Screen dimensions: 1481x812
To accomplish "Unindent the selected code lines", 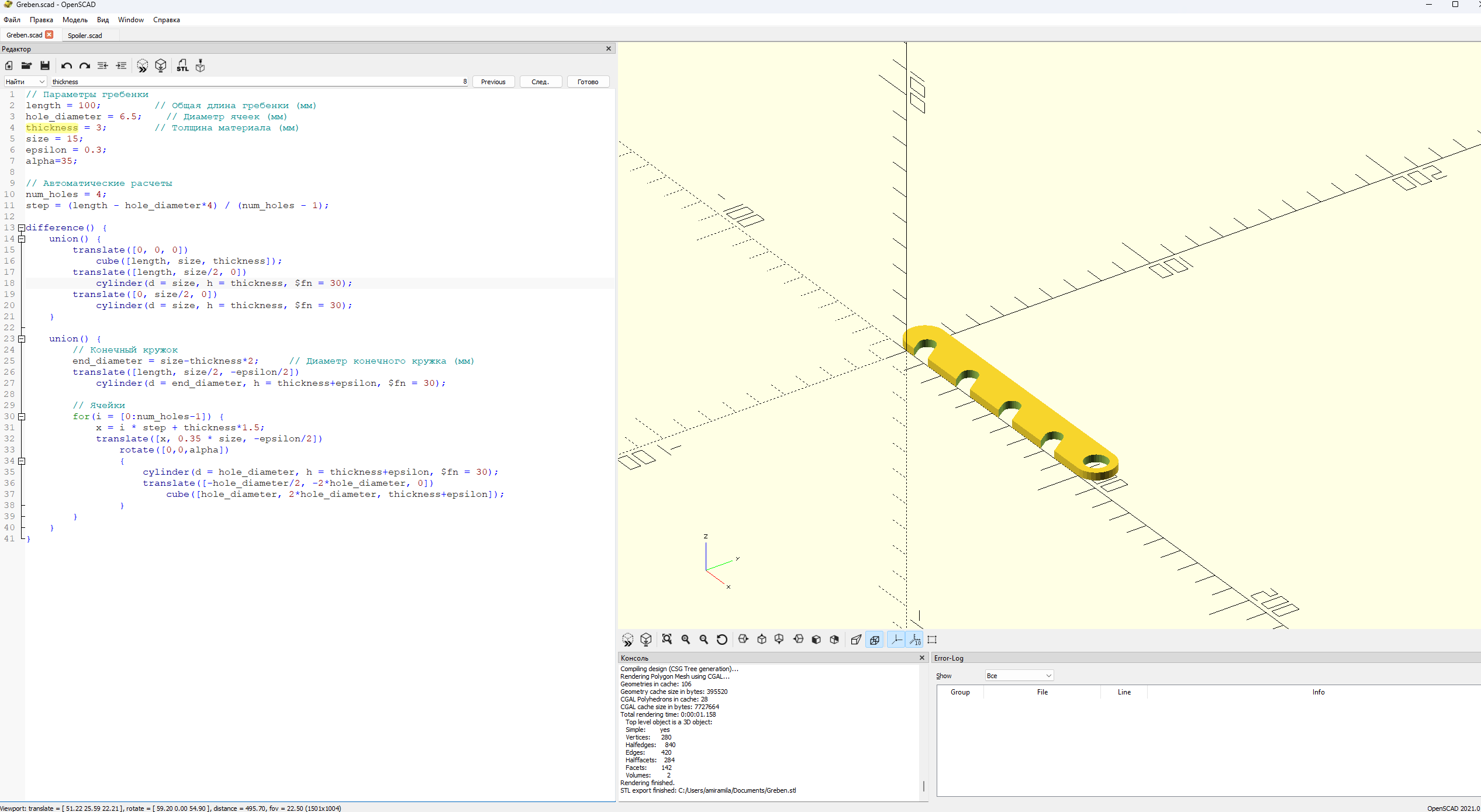I will [103, 65].
